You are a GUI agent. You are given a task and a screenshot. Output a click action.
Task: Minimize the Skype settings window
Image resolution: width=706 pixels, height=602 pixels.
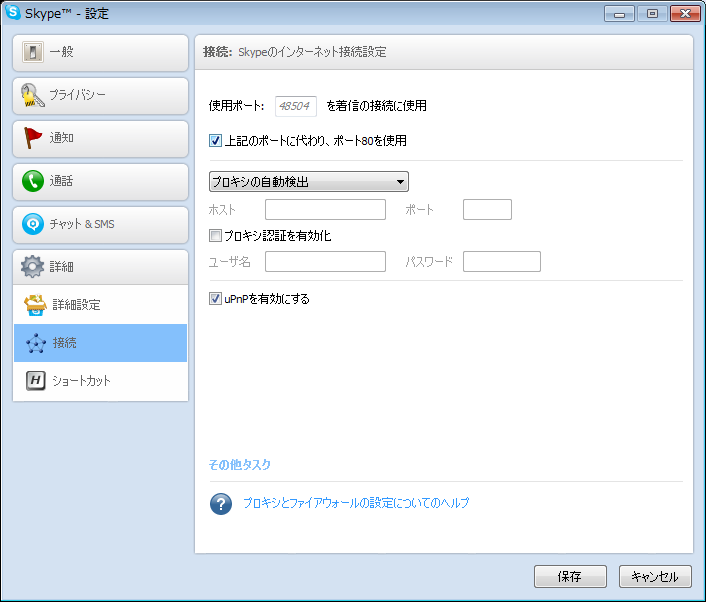click(619, 14)
